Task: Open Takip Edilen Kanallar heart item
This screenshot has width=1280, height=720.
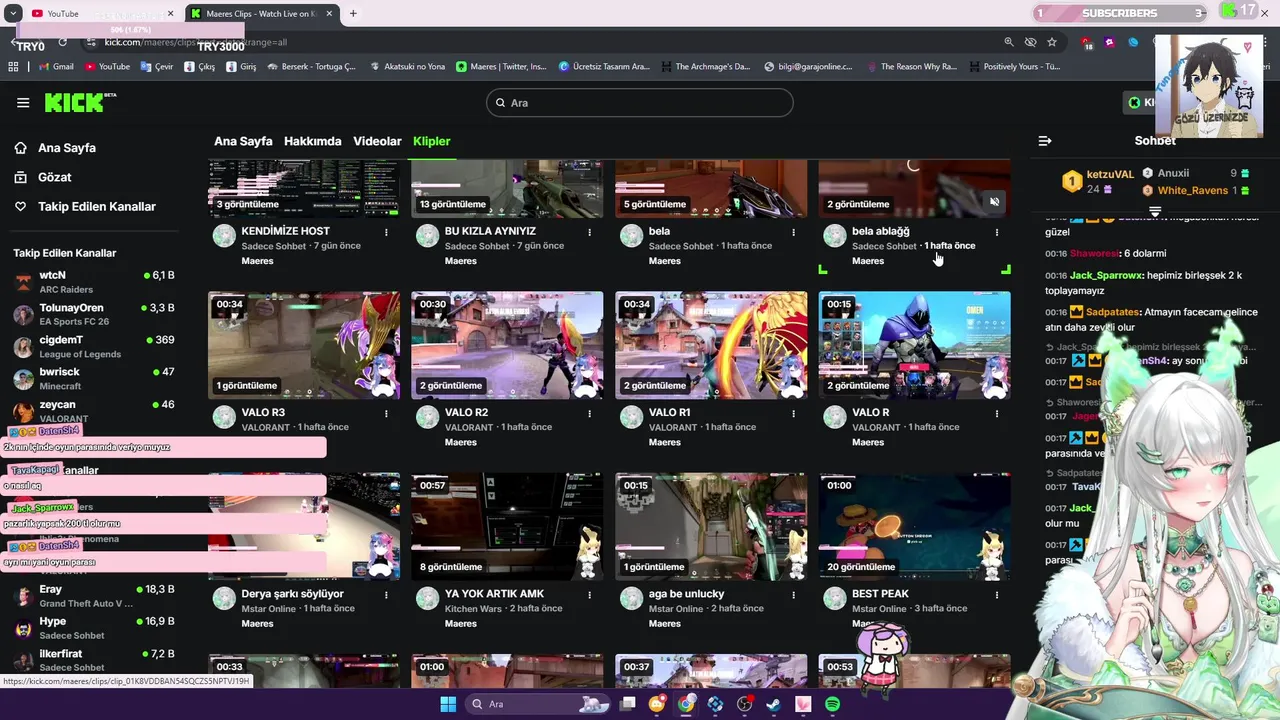Action: [x=85, y=206]
